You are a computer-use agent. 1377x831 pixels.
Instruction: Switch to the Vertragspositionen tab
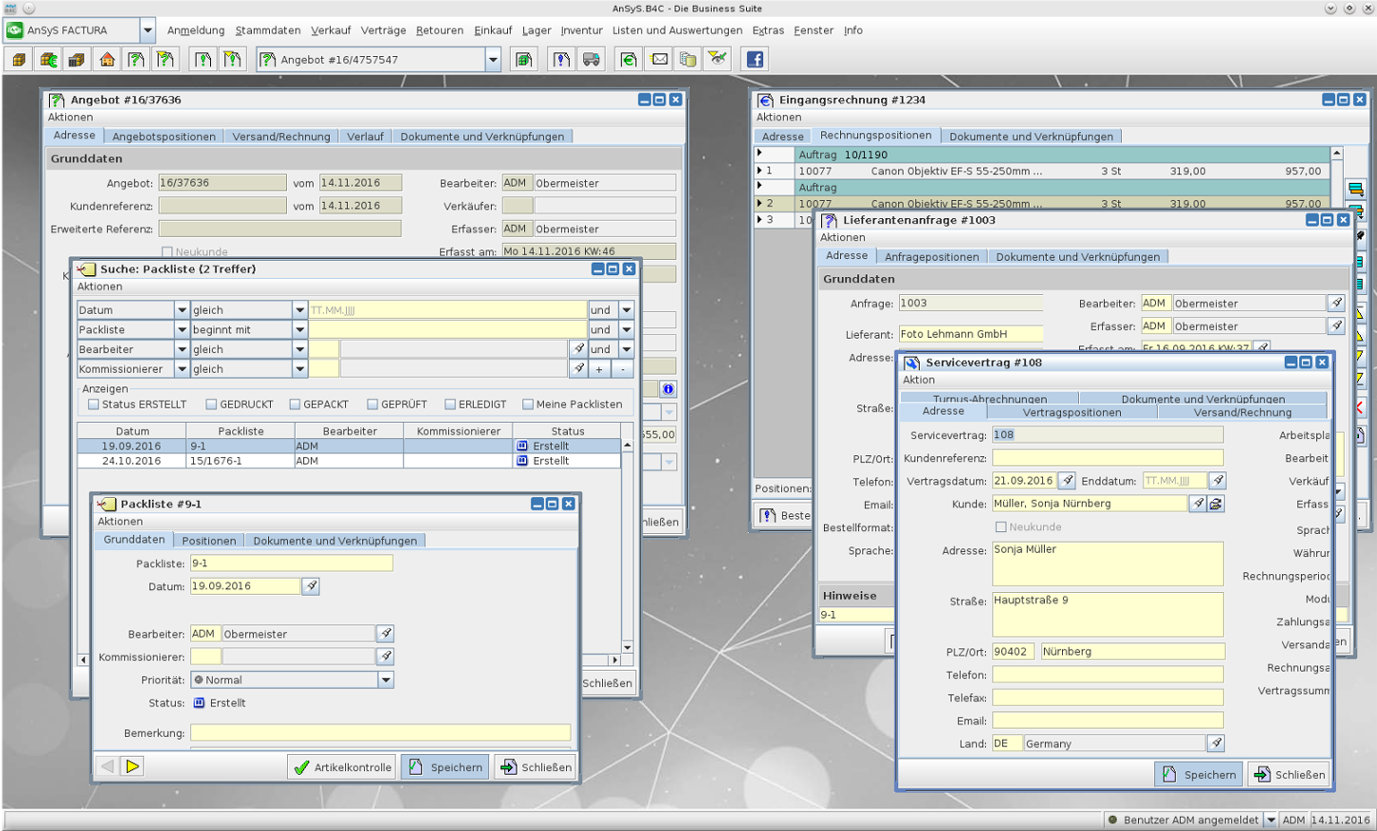point(1071,412)
